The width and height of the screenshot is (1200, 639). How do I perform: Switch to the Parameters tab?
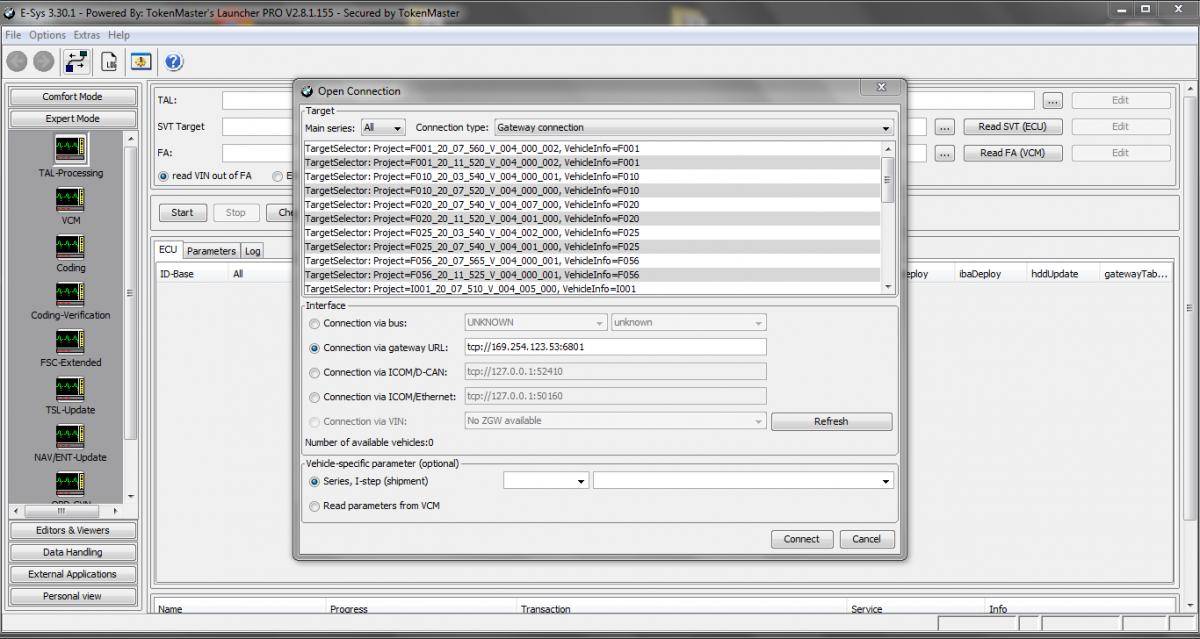coord(211,250)
